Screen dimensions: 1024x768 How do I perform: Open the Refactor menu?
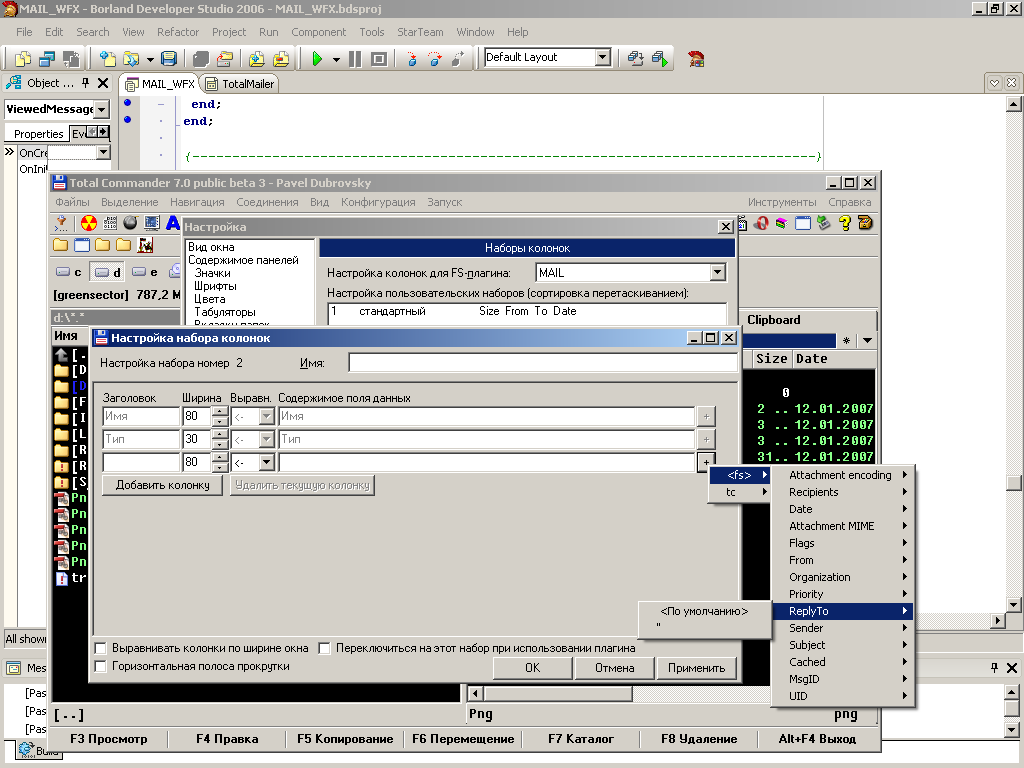point(178,32)
